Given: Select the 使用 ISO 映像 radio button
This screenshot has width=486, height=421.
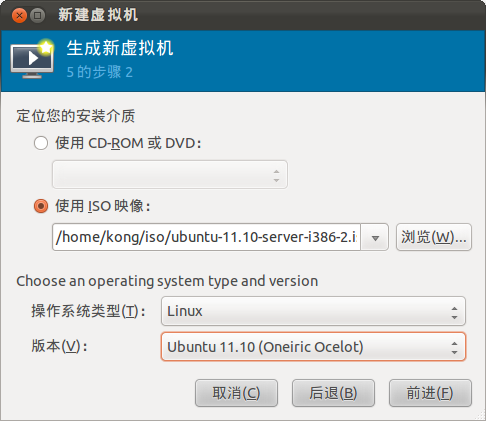Looking at the screenshot, I should (x=41, y=206).
